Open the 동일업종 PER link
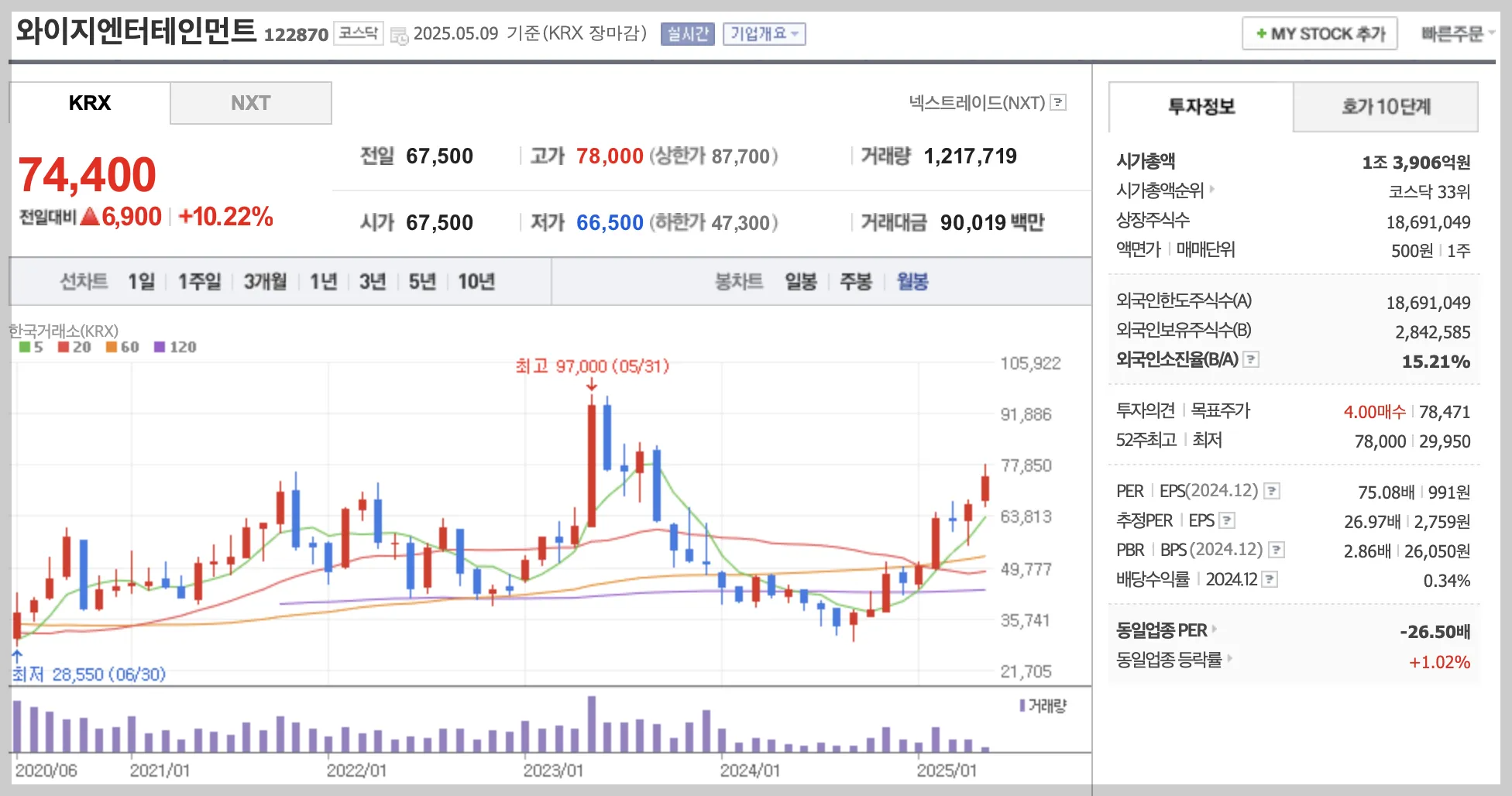1512x796 pixels. click(1161, 630)
